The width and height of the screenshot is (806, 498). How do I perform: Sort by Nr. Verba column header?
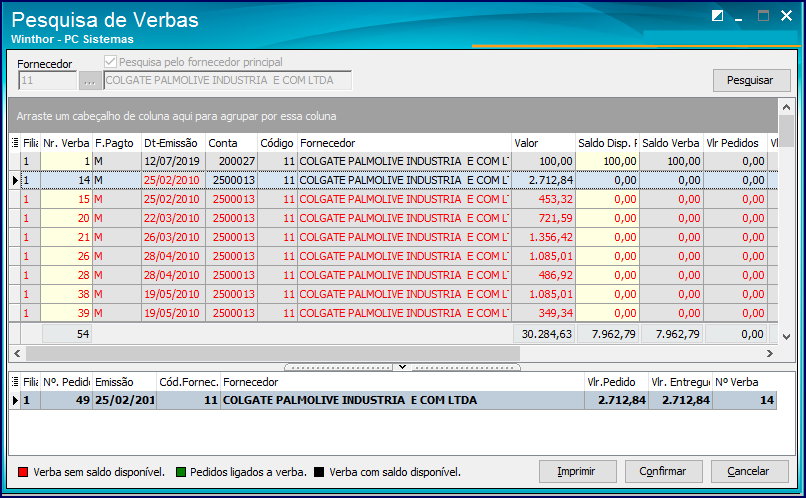tap(66, 143)
